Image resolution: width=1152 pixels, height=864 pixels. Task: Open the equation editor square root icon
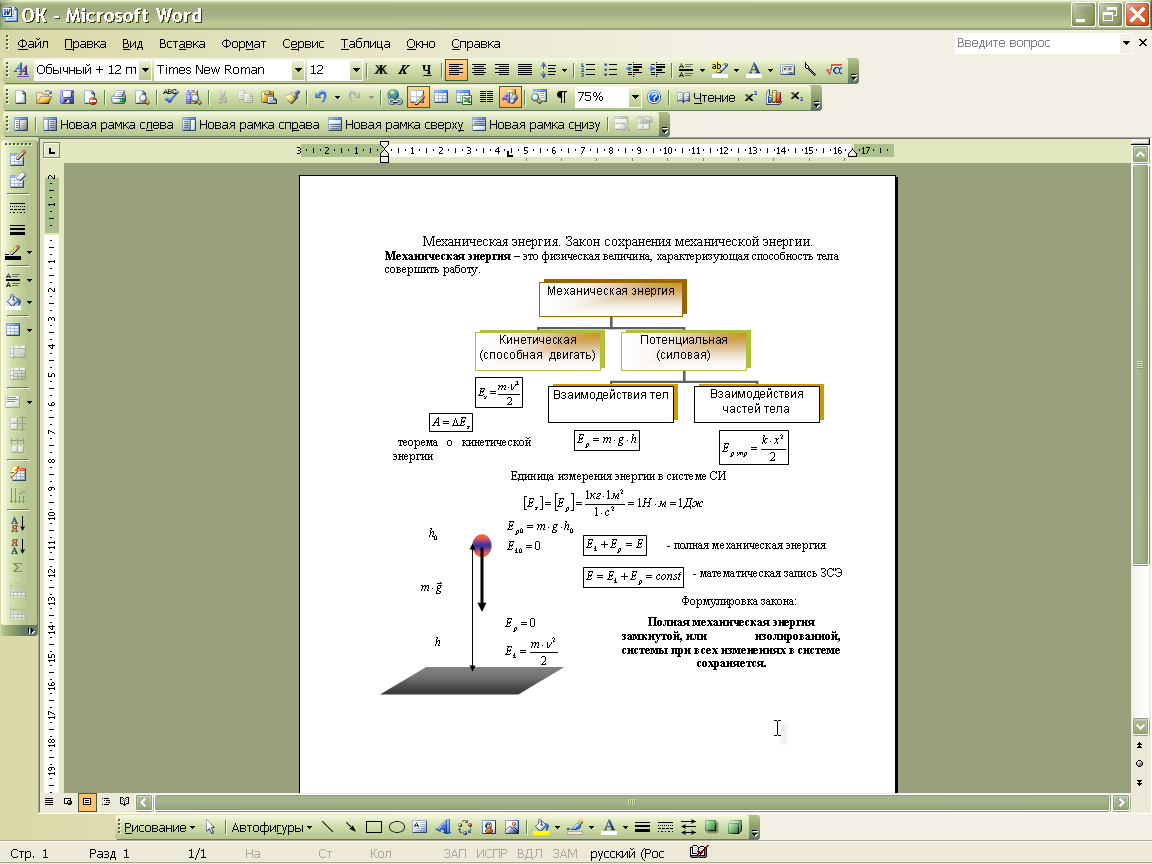[834, 70]
